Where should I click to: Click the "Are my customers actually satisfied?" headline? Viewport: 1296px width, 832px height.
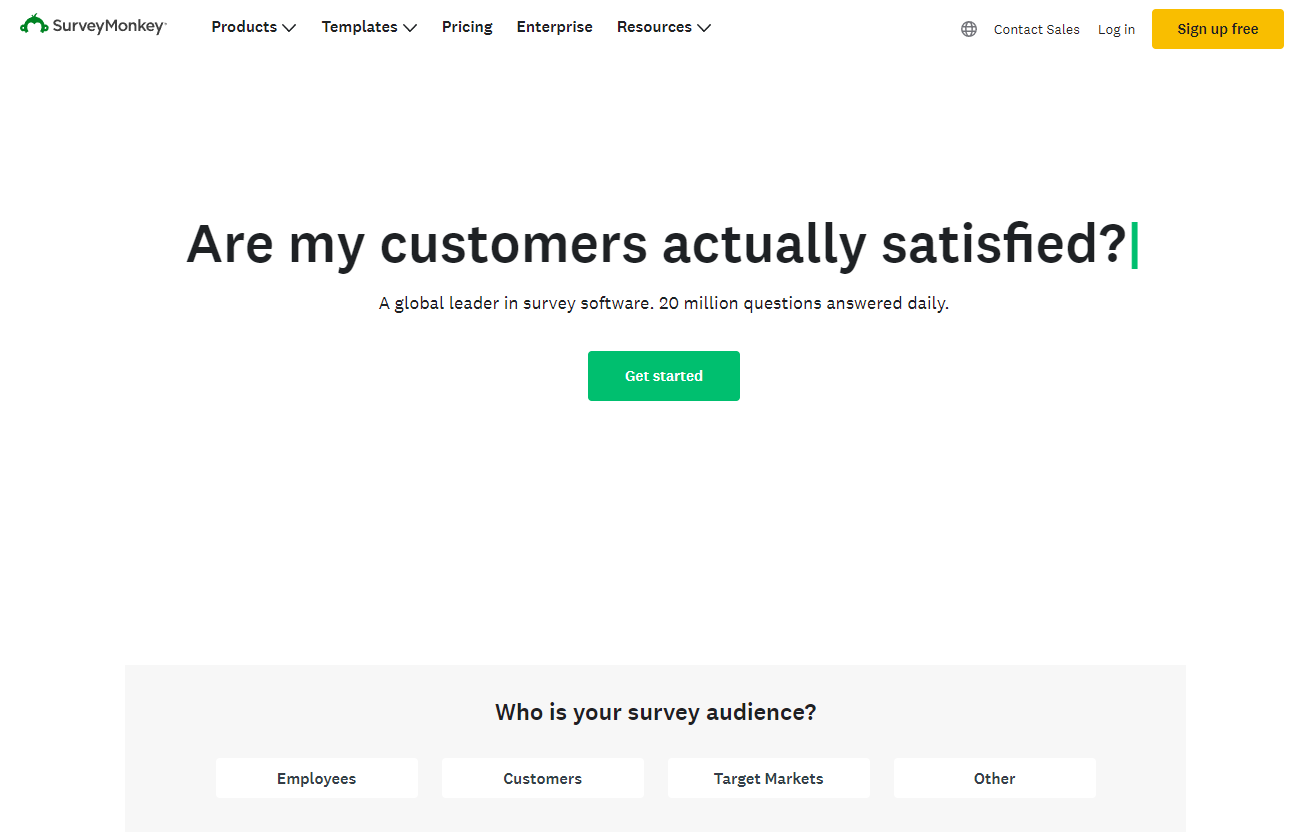[x=656, y=244]
